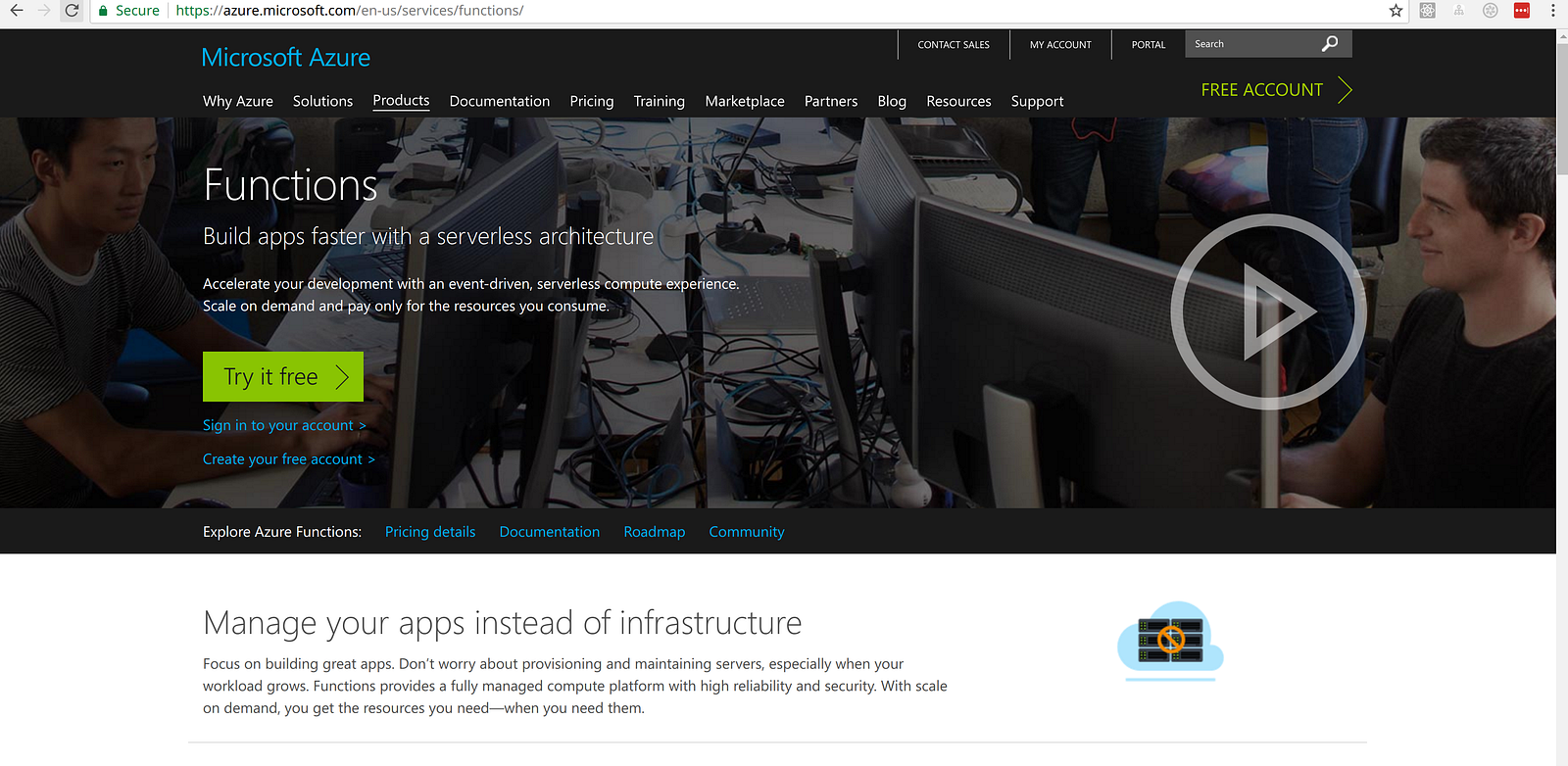Viewport: 1568px width, 766px height.
Task: Click the browser forward arrow
Action: 44,11
